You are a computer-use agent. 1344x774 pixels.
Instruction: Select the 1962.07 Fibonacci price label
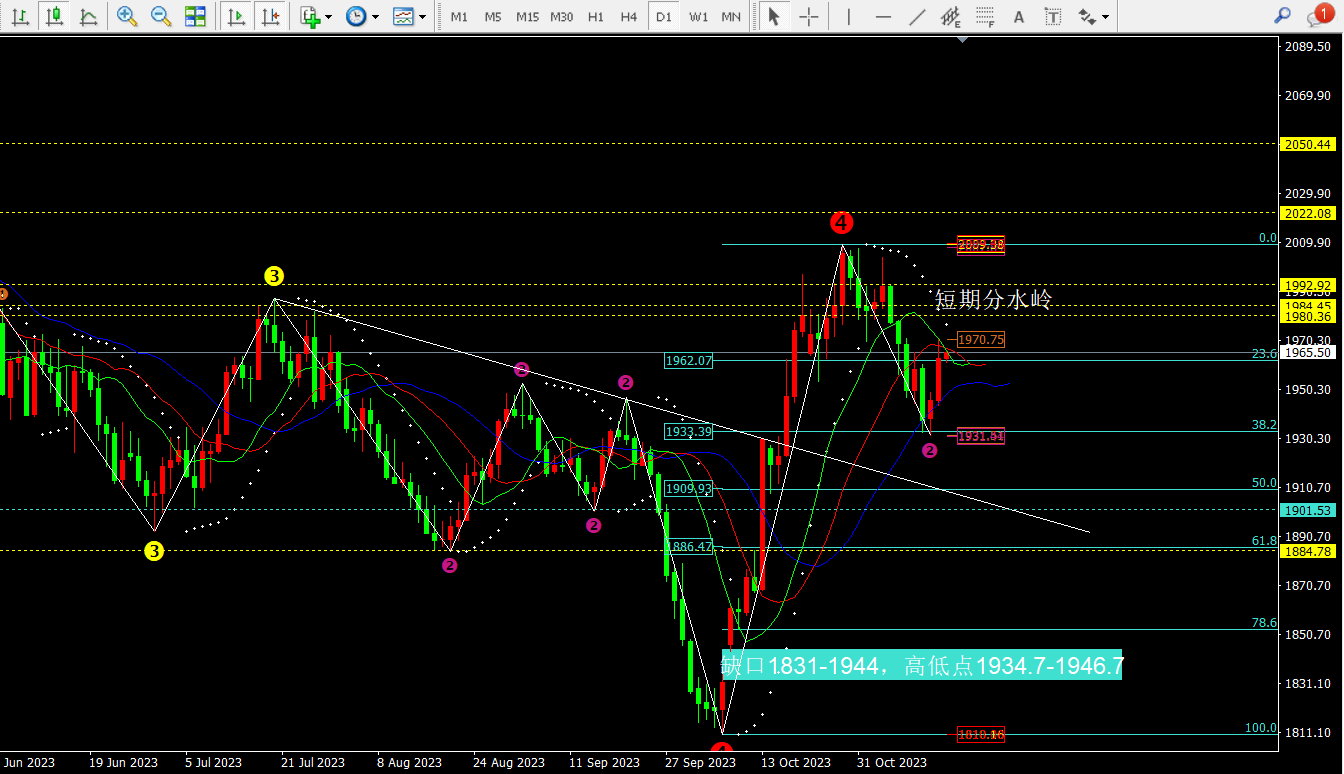[x=689, y=360]
